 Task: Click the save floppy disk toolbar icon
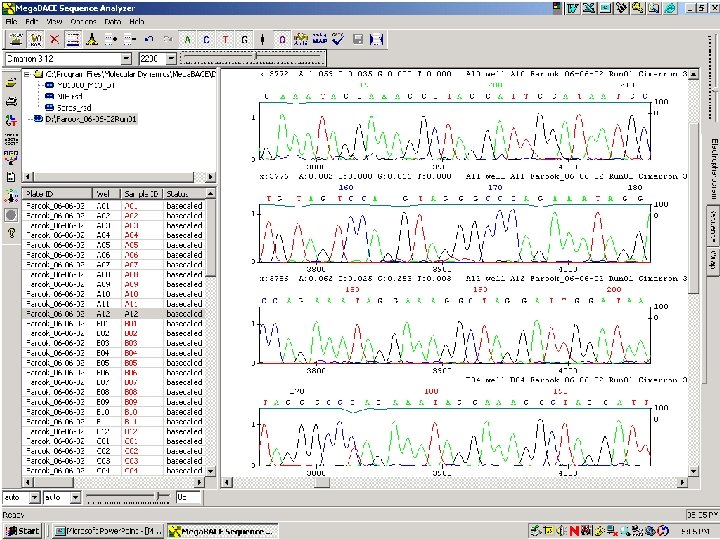(358, 39)
